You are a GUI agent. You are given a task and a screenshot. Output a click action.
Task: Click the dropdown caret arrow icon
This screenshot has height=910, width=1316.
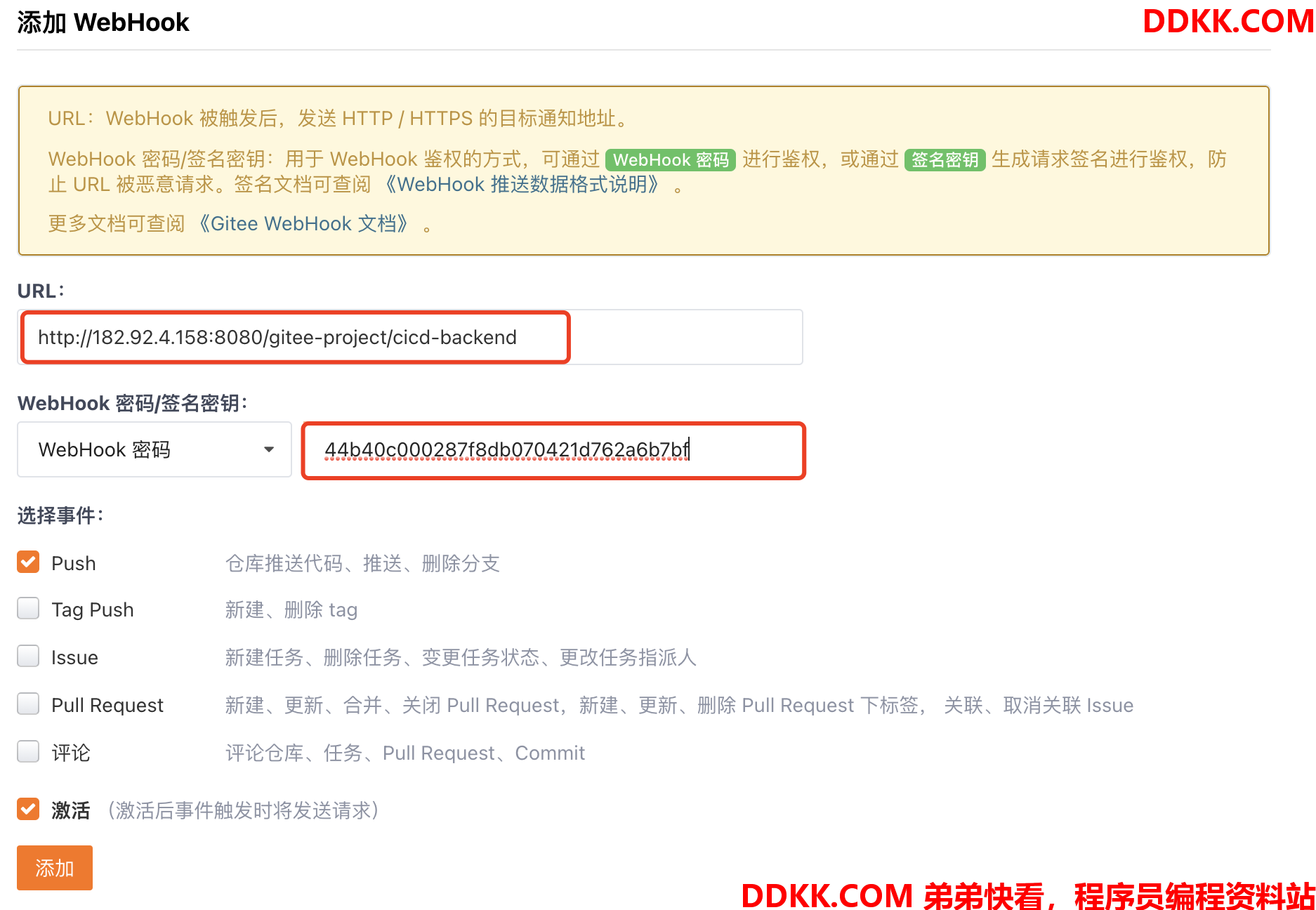click(x=268, y=449)
